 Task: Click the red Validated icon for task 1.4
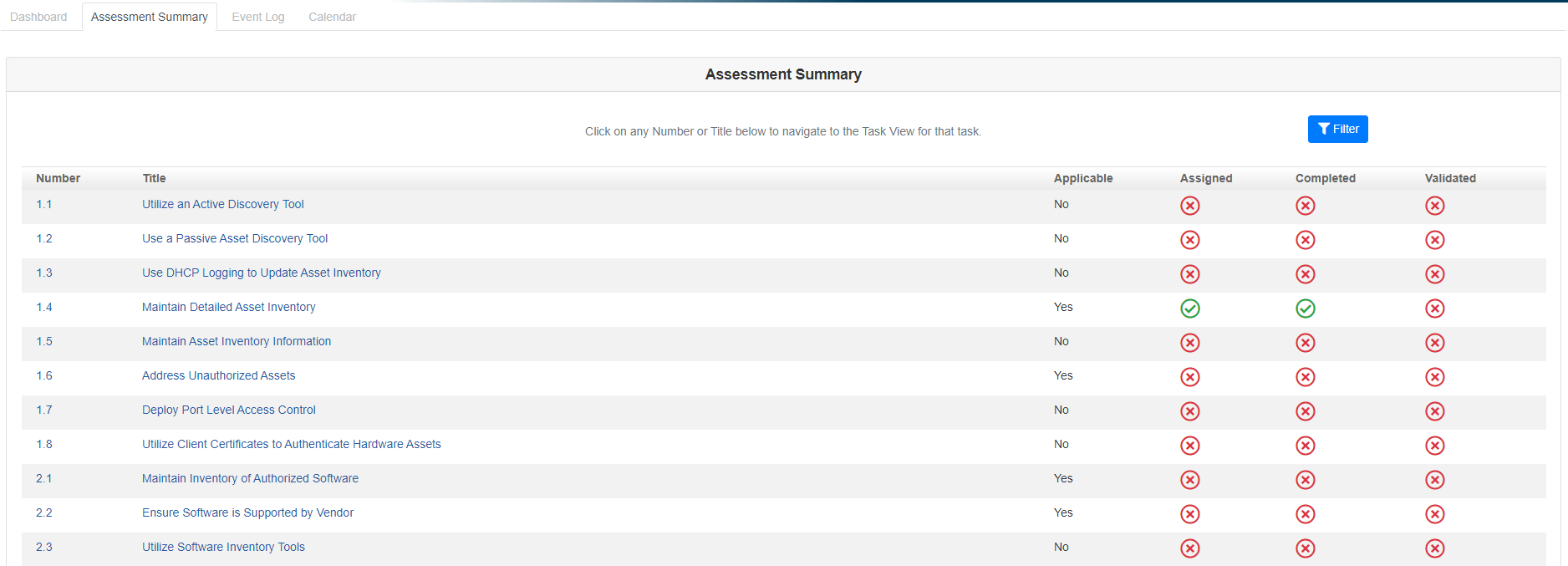pyautogui.click(x=1434, y=308)
